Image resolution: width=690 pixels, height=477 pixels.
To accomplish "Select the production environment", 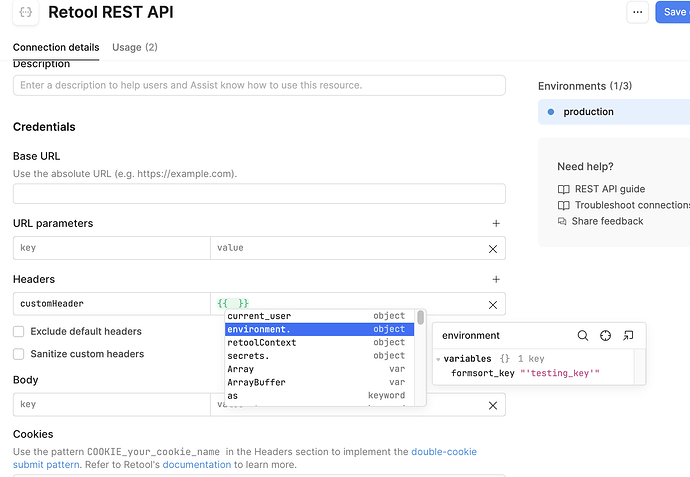I will [588, 112].
